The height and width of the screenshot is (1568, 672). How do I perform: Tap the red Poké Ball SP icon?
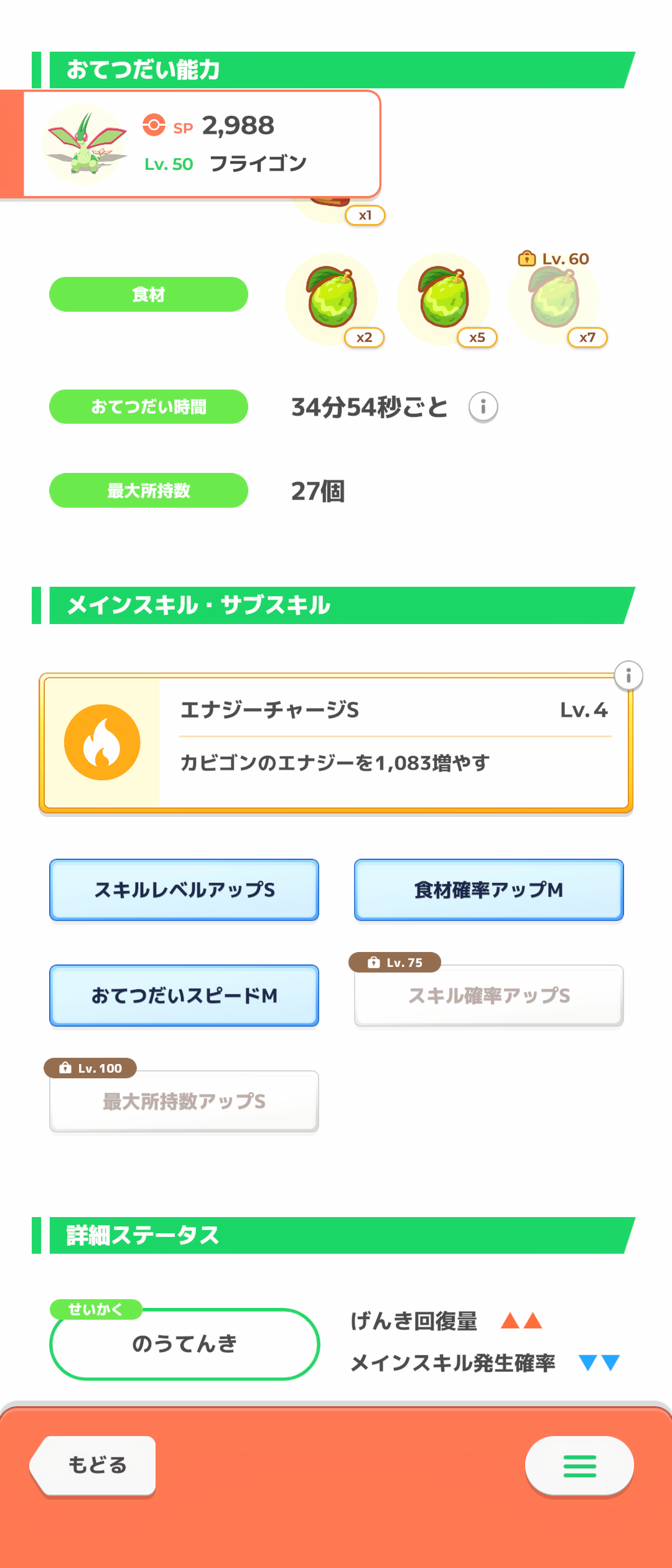point(154,125)
